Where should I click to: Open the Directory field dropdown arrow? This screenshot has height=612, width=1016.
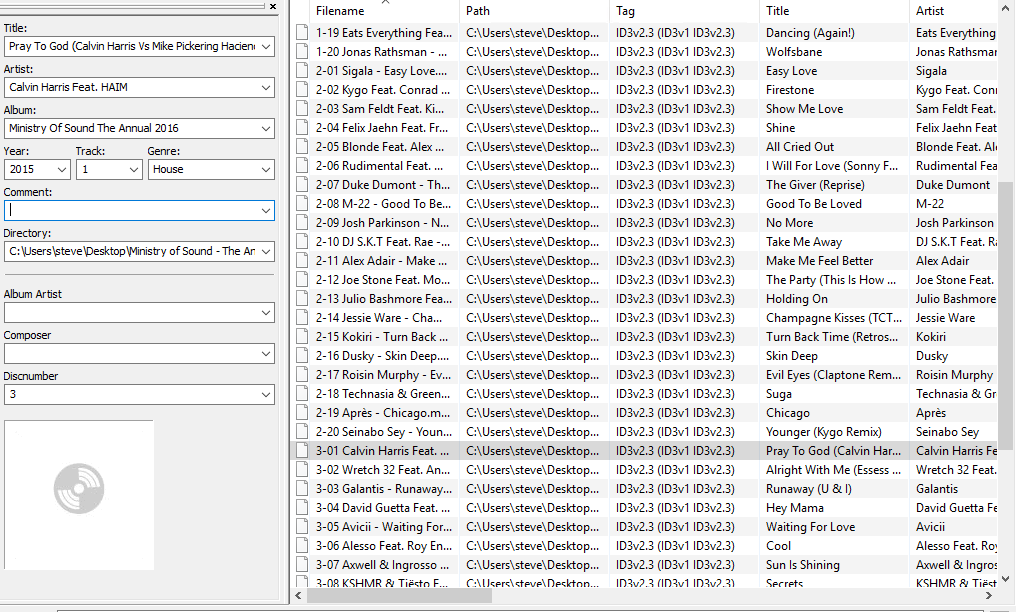click(266, 251)
